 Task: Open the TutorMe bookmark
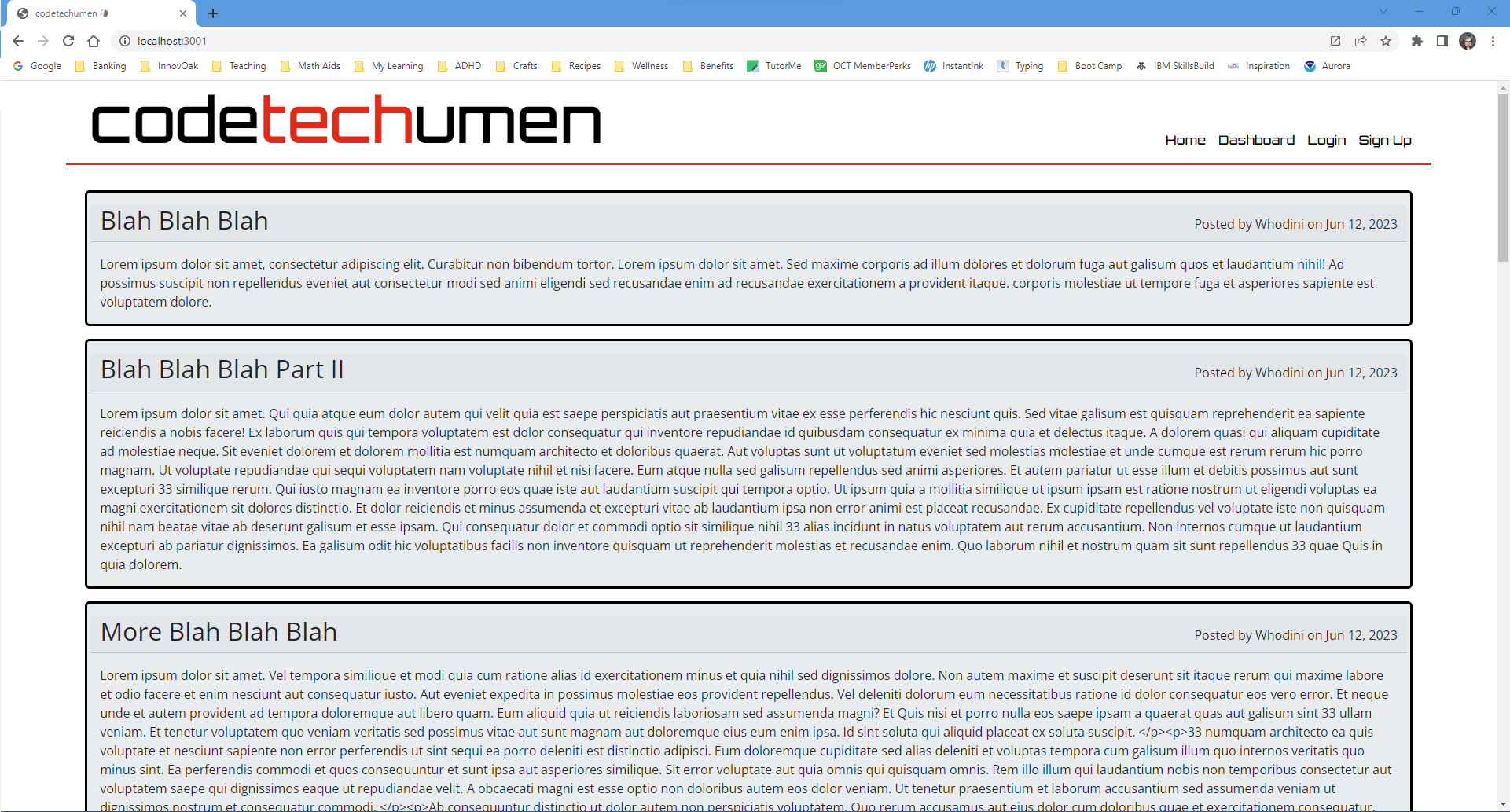pos(773,66)
